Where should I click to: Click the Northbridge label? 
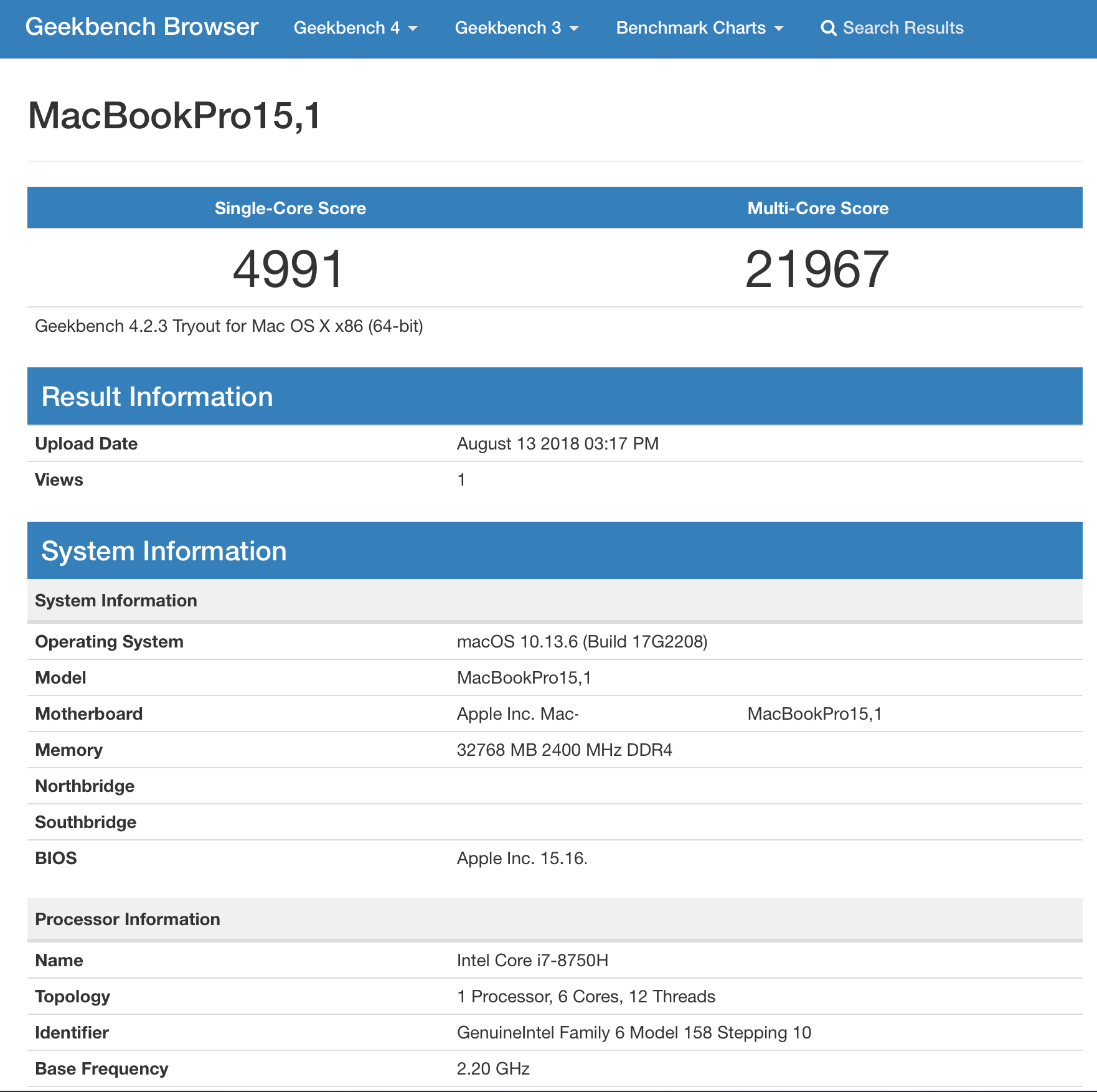pos(85,786)
